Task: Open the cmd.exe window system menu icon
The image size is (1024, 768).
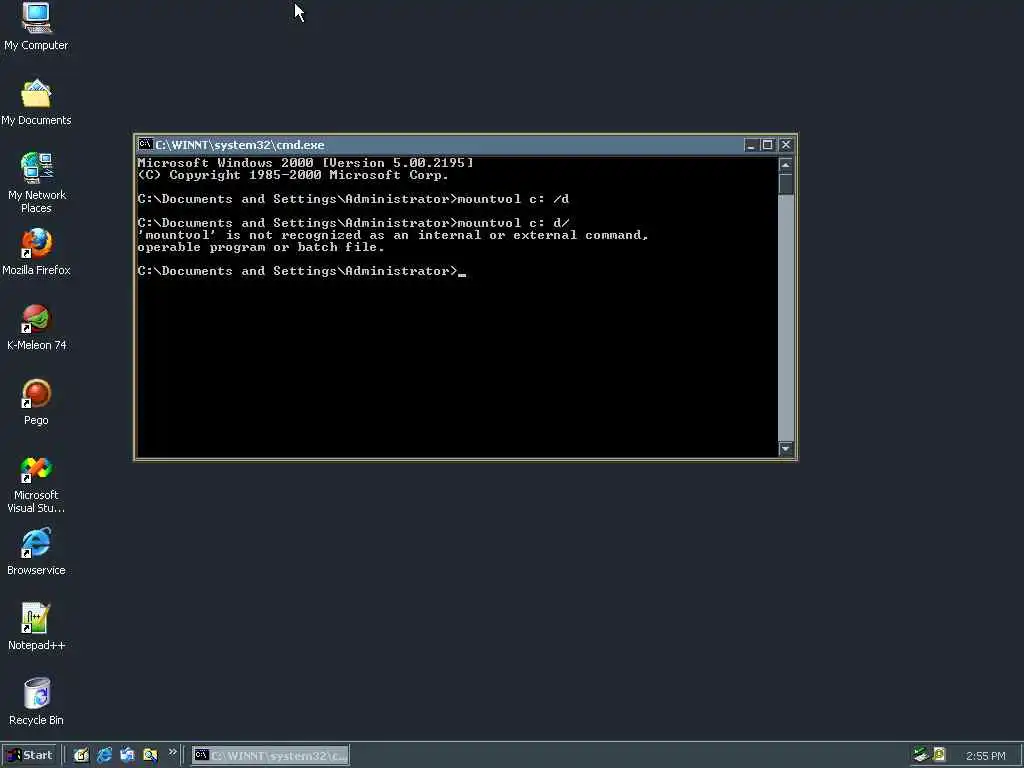Action: pyautogui.click(x=145, y=144)
